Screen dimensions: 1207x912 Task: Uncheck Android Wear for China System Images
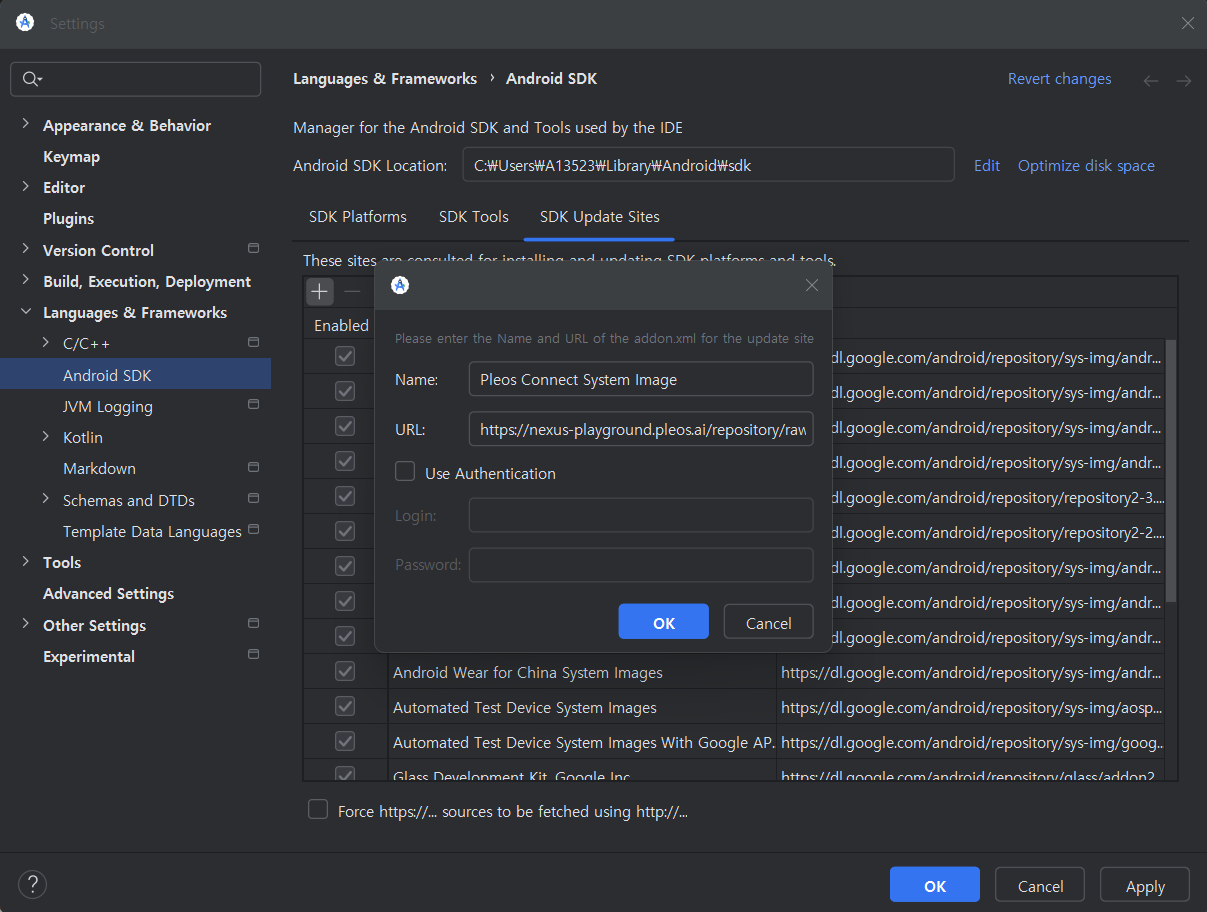click(345, 672)
